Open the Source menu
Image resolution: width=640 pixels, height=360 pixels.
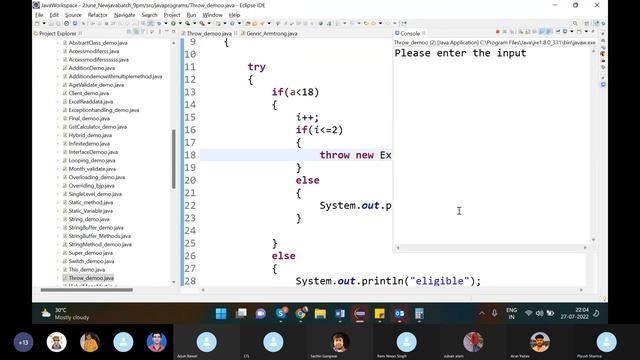click(73, 15)
